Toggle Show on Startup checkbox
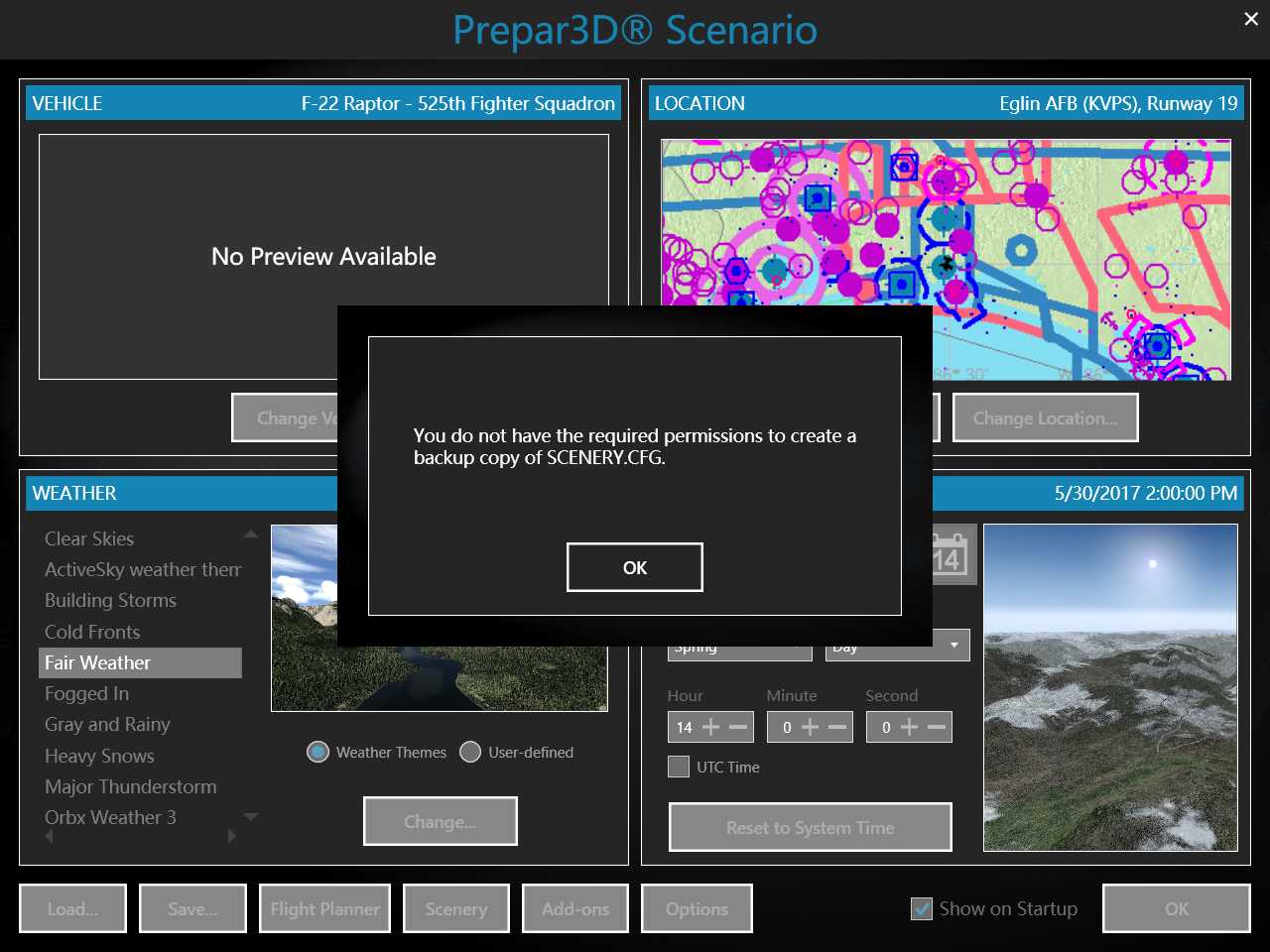 pyautogui.click(x=922, y=908)
